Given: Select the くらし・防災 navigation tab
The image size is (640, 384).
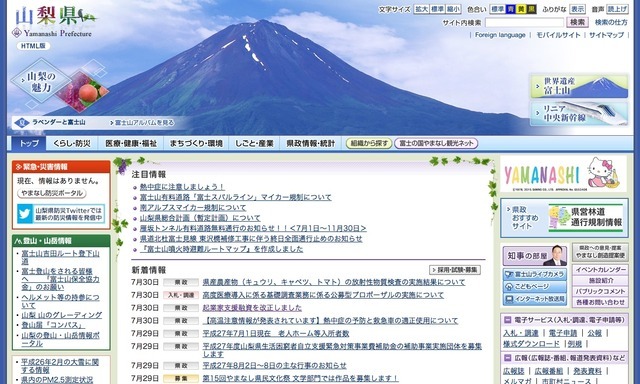Looking at the screenshot, I should [72, 143].
